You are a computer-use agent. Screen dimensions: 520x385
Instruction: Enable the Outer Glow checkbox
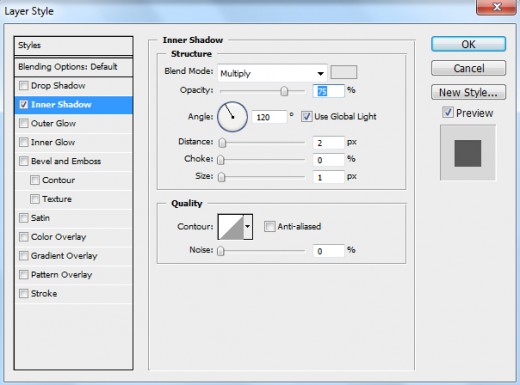24,123
